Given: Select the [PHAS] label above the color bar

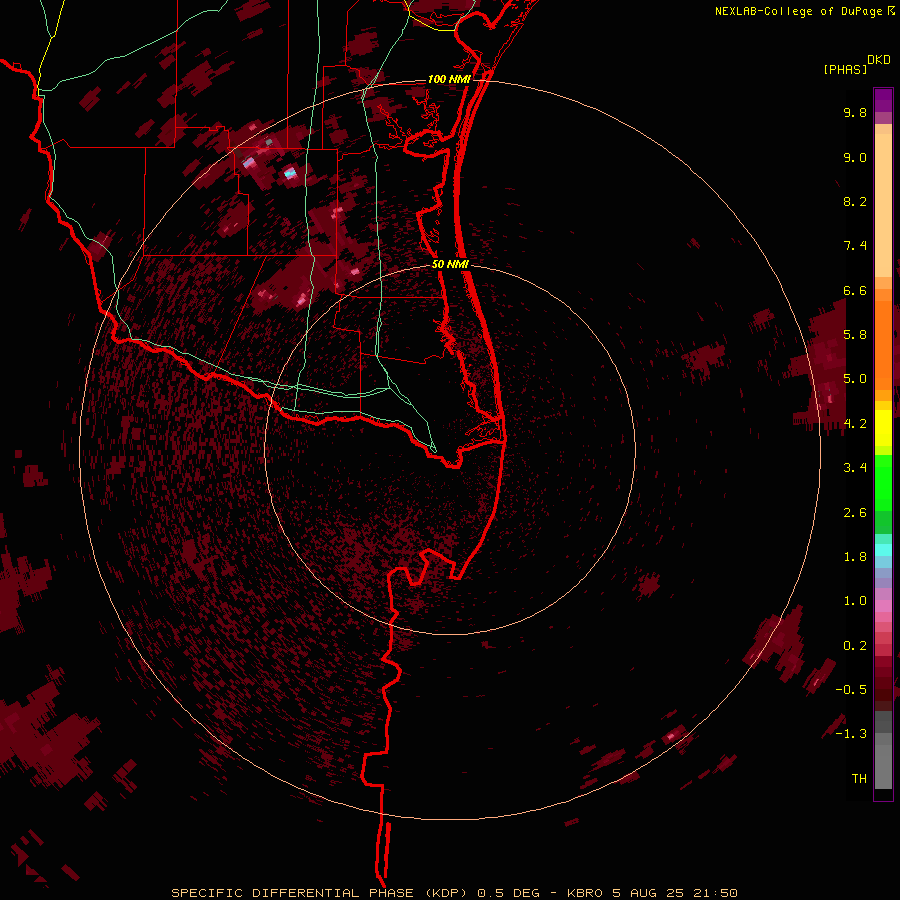Looking at the screenshot, I should click(845, 70).
